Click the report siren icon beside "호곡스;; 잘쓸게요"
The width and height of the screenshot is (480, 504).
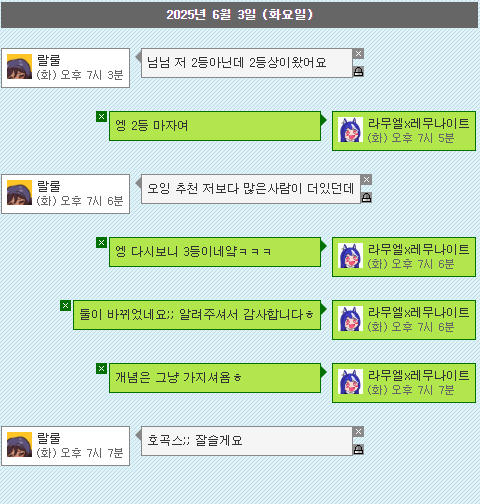click(358, 449)
